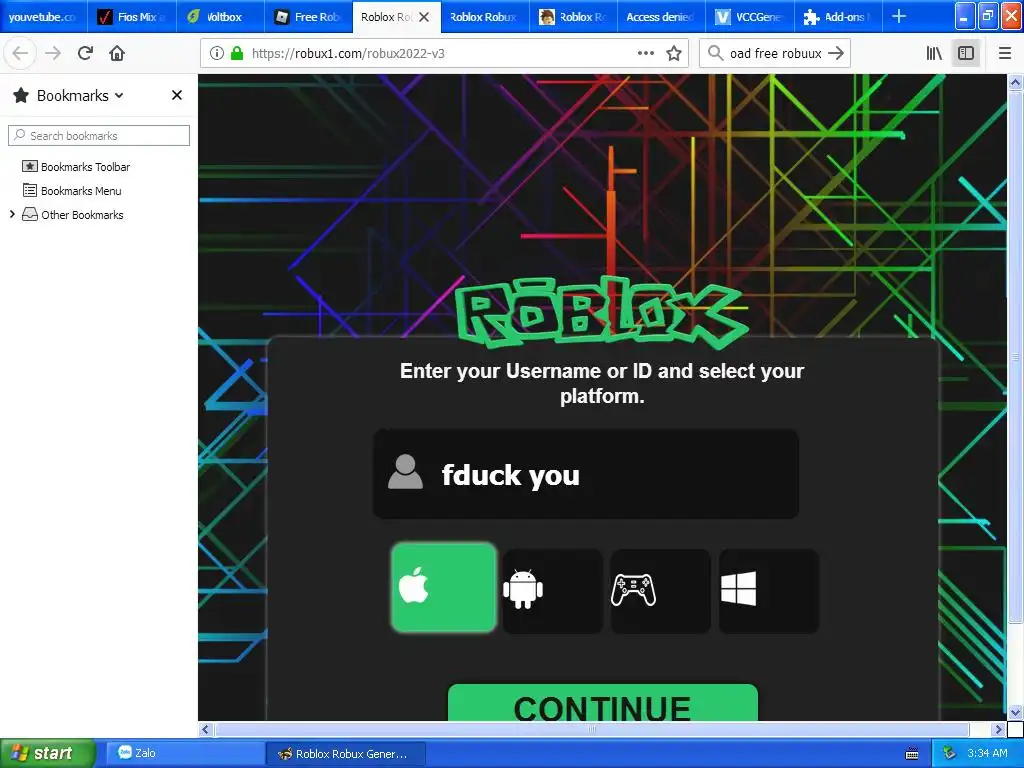
Task: Click the Forward navigation arrow
Action: pos(53,53)
